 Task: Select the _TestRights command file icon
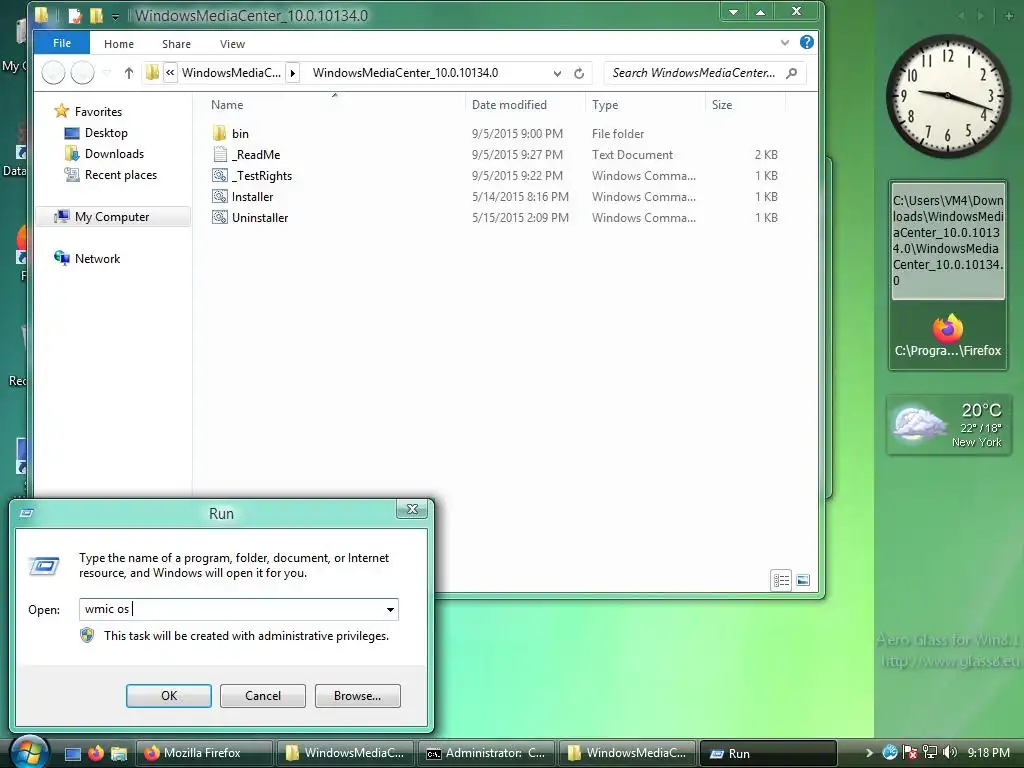219,176
